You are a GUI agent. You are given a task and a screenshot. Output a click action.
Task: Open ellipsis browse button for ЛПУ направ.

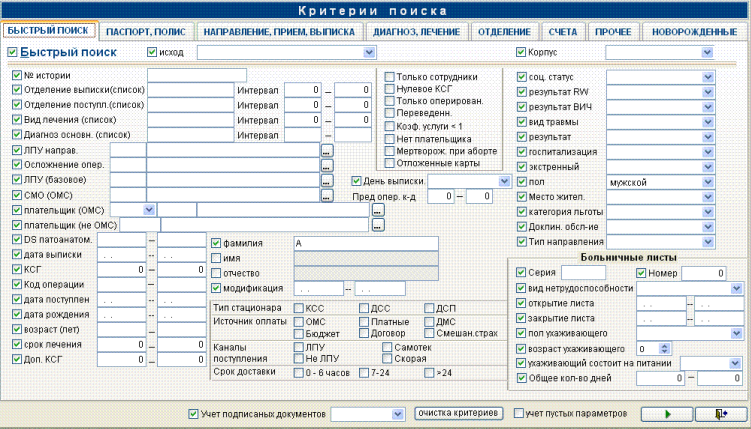(x=327, y=151)
